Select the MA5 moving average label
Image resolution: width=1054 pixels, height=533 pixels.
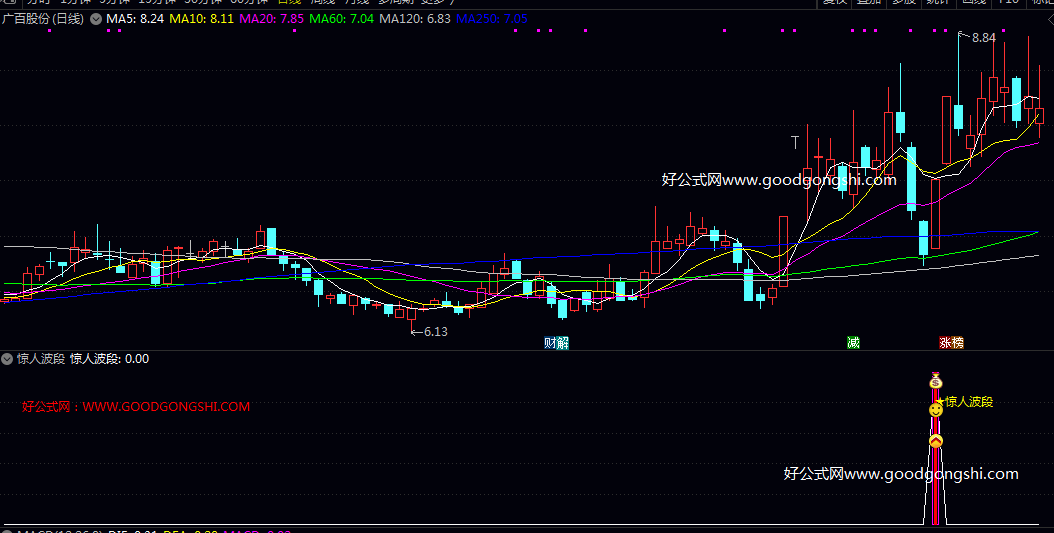(135, 19)
